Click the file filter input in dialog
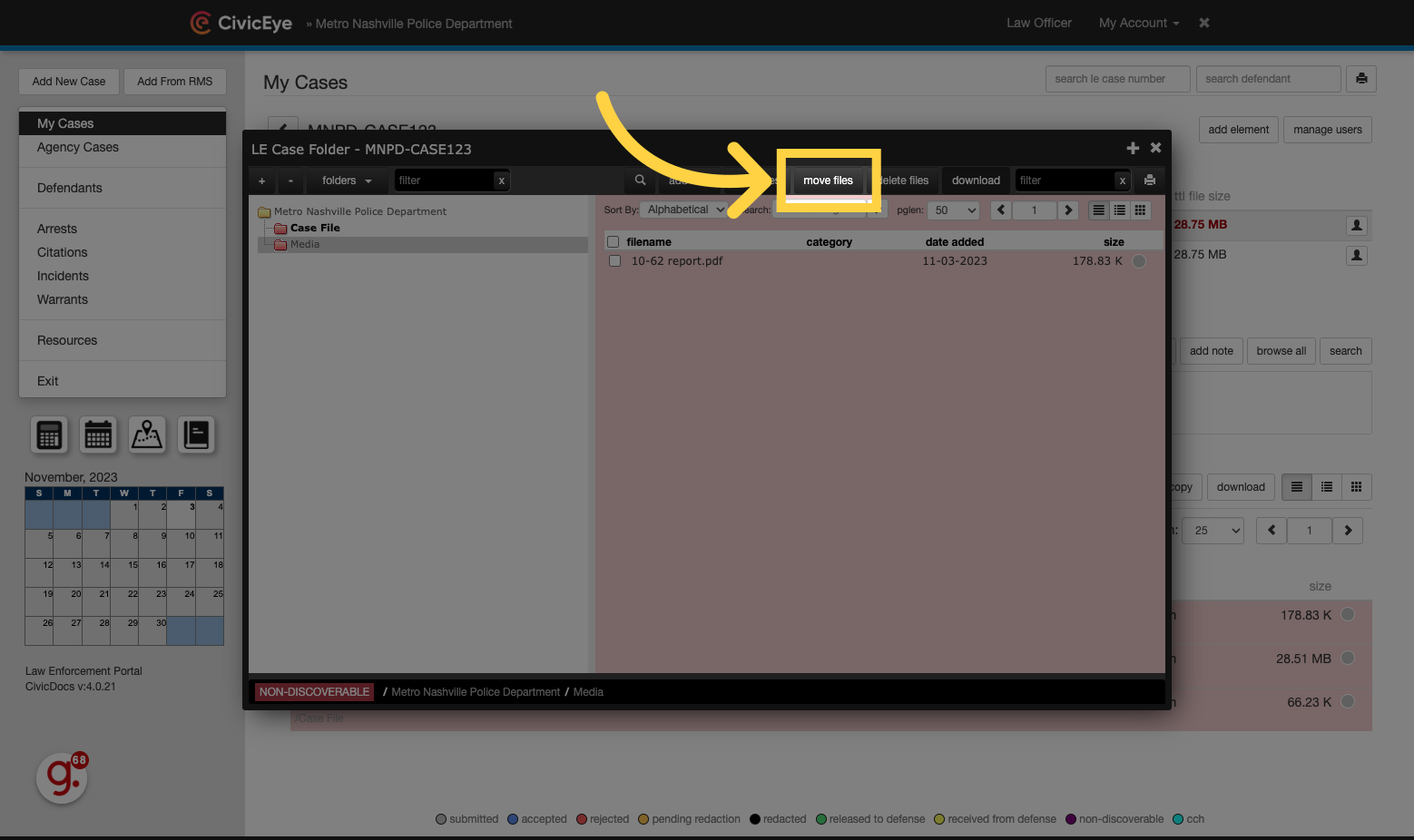Image resolution: width=1414 pixels, height=840 pixels. (1065, 181)
